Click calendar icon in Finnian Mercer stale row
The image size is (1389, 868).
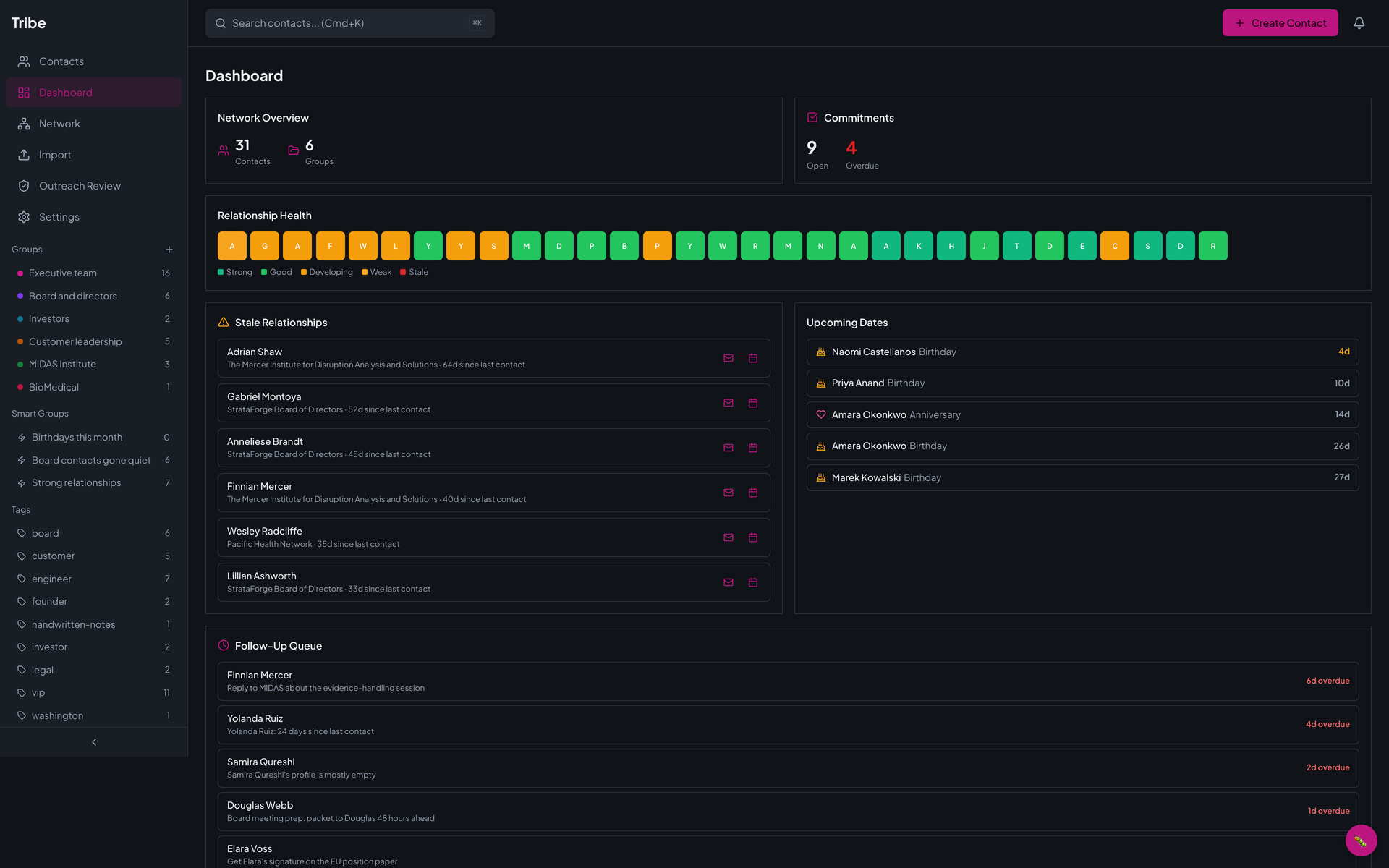point(753,493)
